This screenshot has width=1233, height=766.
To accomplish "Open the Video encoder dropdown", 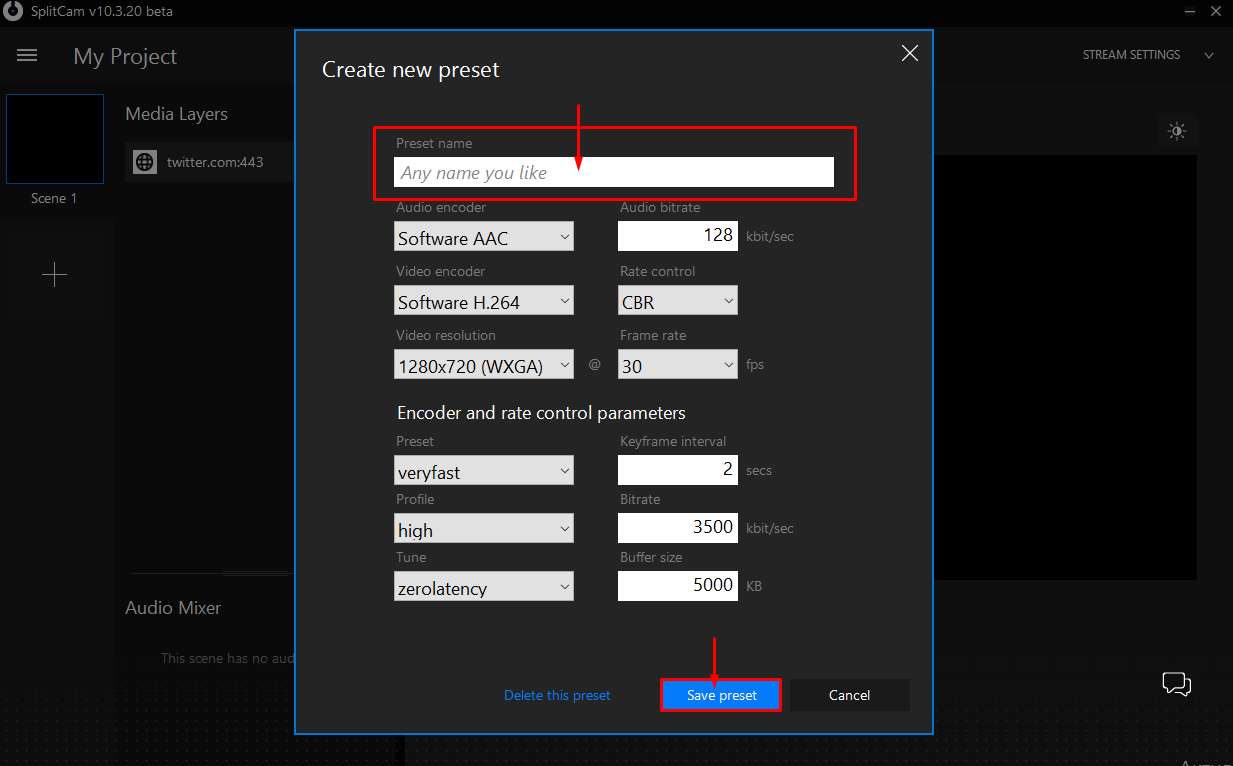I will click(483, 300).
